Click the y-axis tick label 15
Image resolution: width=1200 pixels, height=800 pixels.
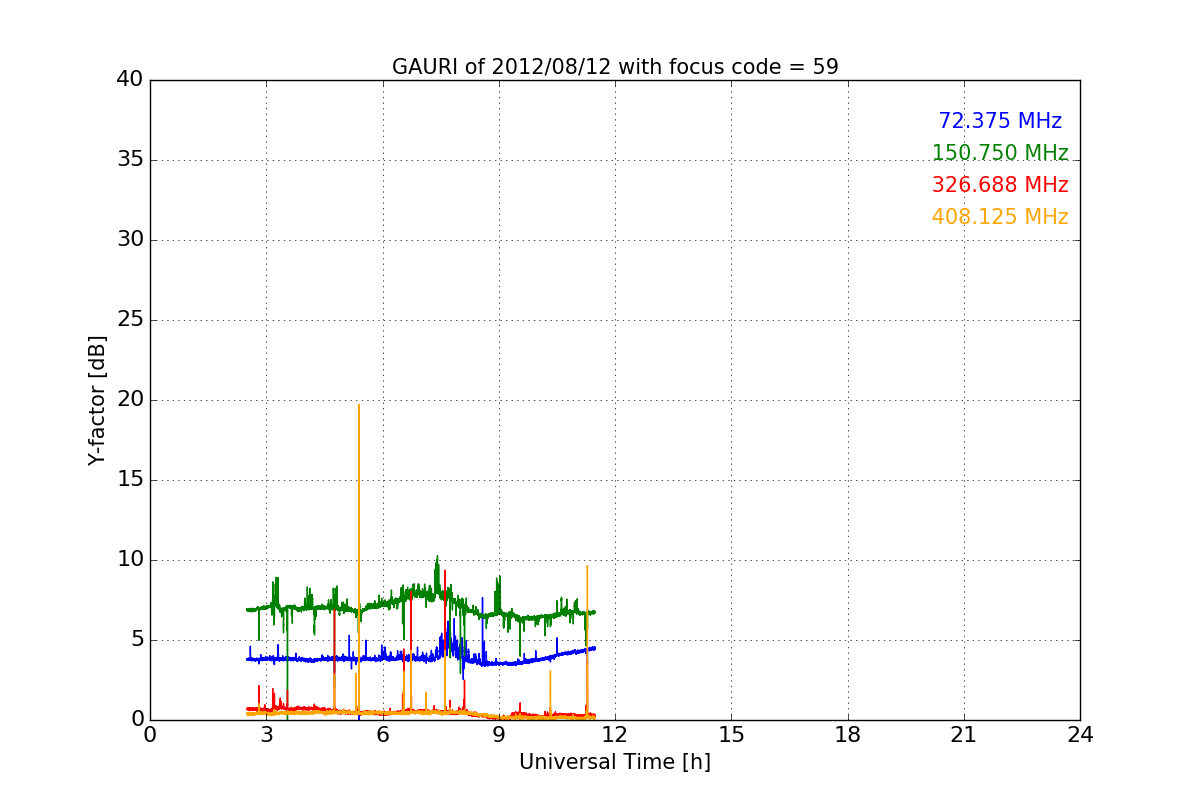(x=130, y=480)
